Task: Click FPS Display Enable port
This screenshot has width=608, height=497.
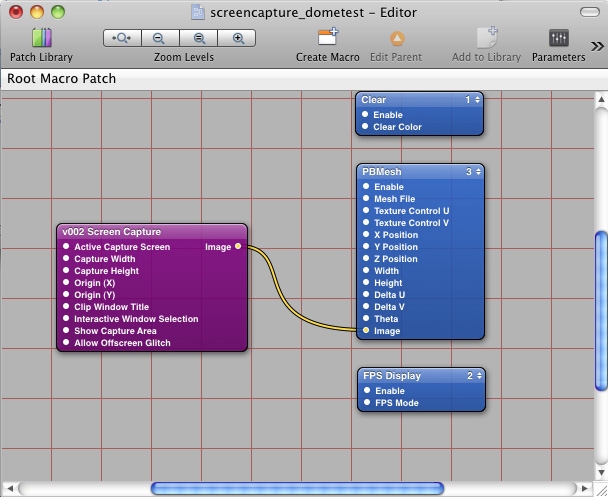Action: [367, 390]
